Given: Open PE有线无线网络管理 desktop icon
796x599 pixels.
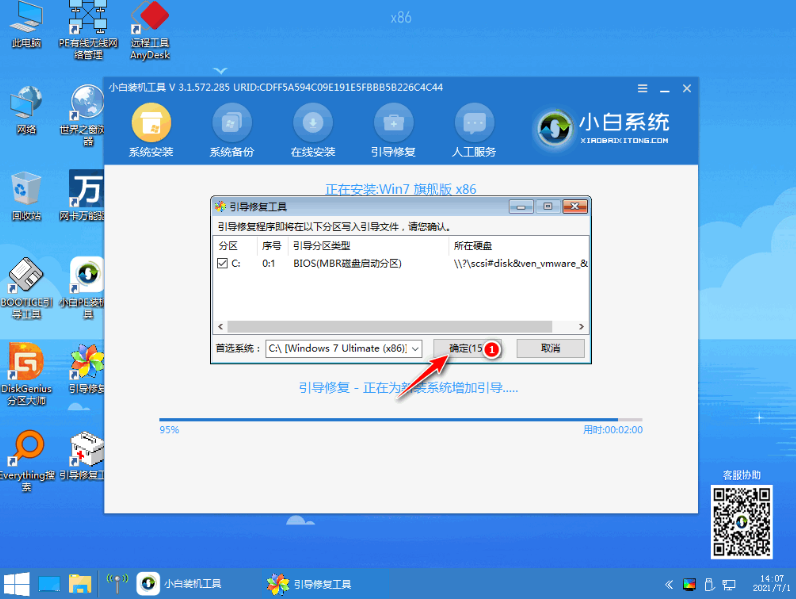Looking at the screenshot, I should pyautogui.click(x=88, y=30).
